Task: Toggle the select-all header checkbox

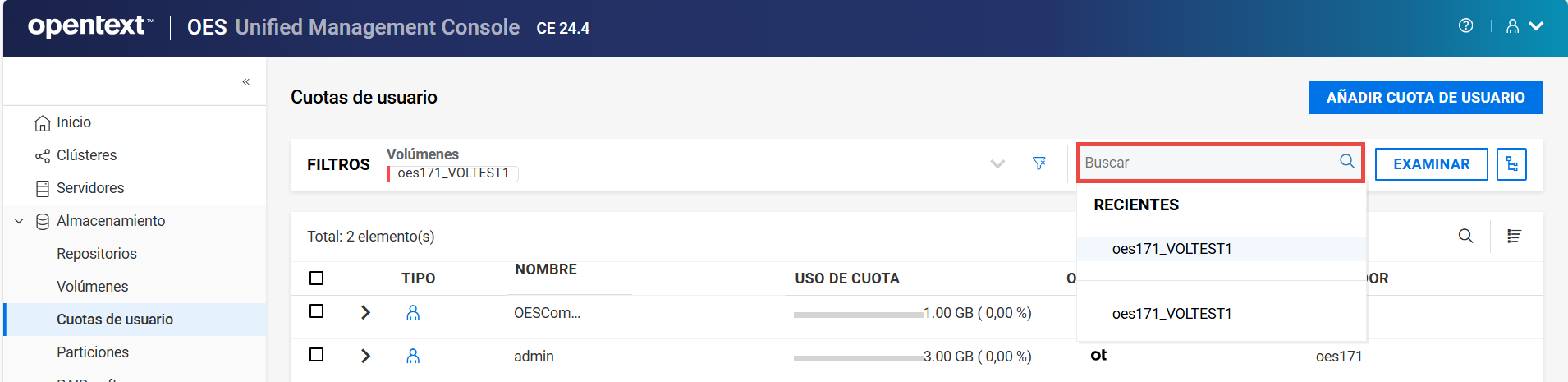Action: coord(316,278)
